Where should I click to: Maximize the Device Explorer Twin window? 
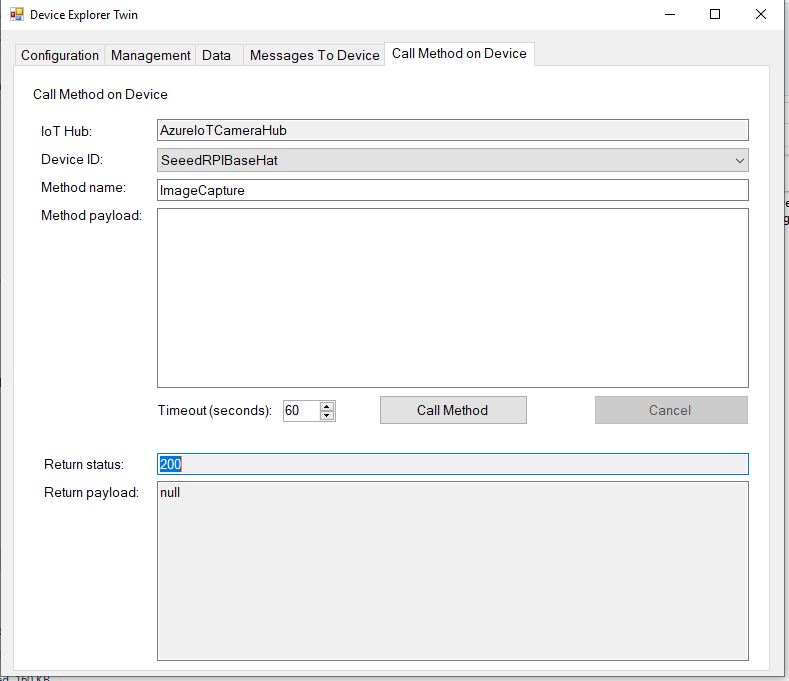[715, 15]
